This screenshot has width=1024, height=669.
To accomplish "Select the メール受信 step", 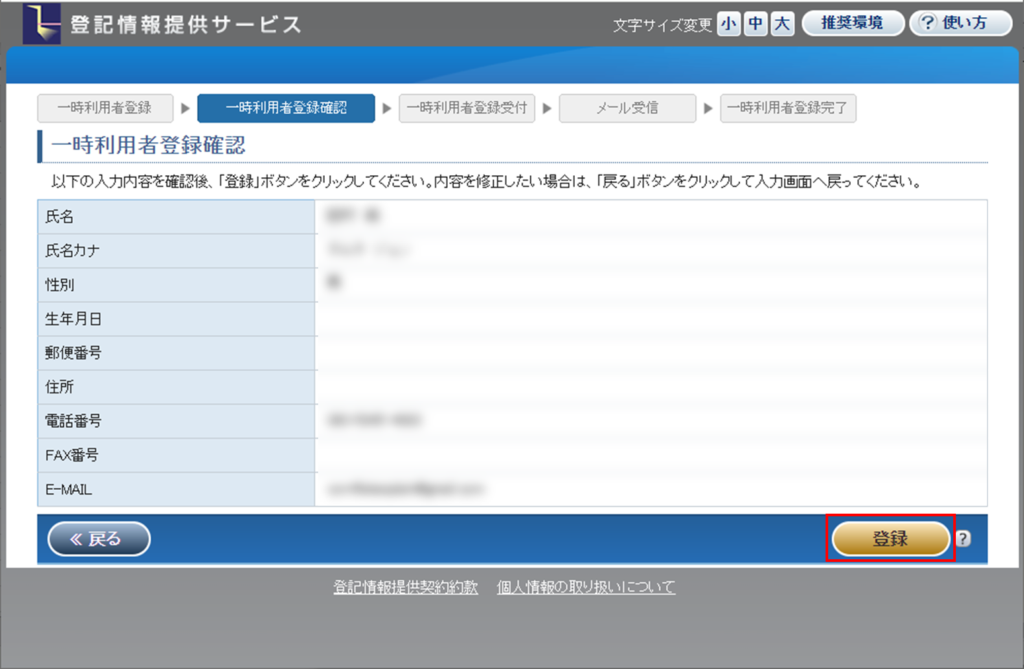I will coord(627,108).
